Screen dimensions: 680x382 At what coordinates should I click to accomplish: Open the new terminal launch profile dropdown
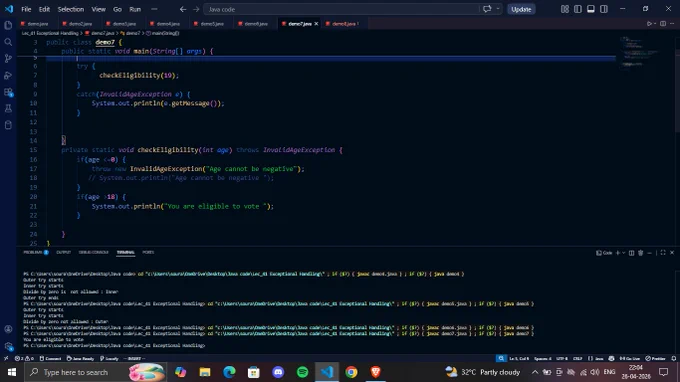point(624,253)
